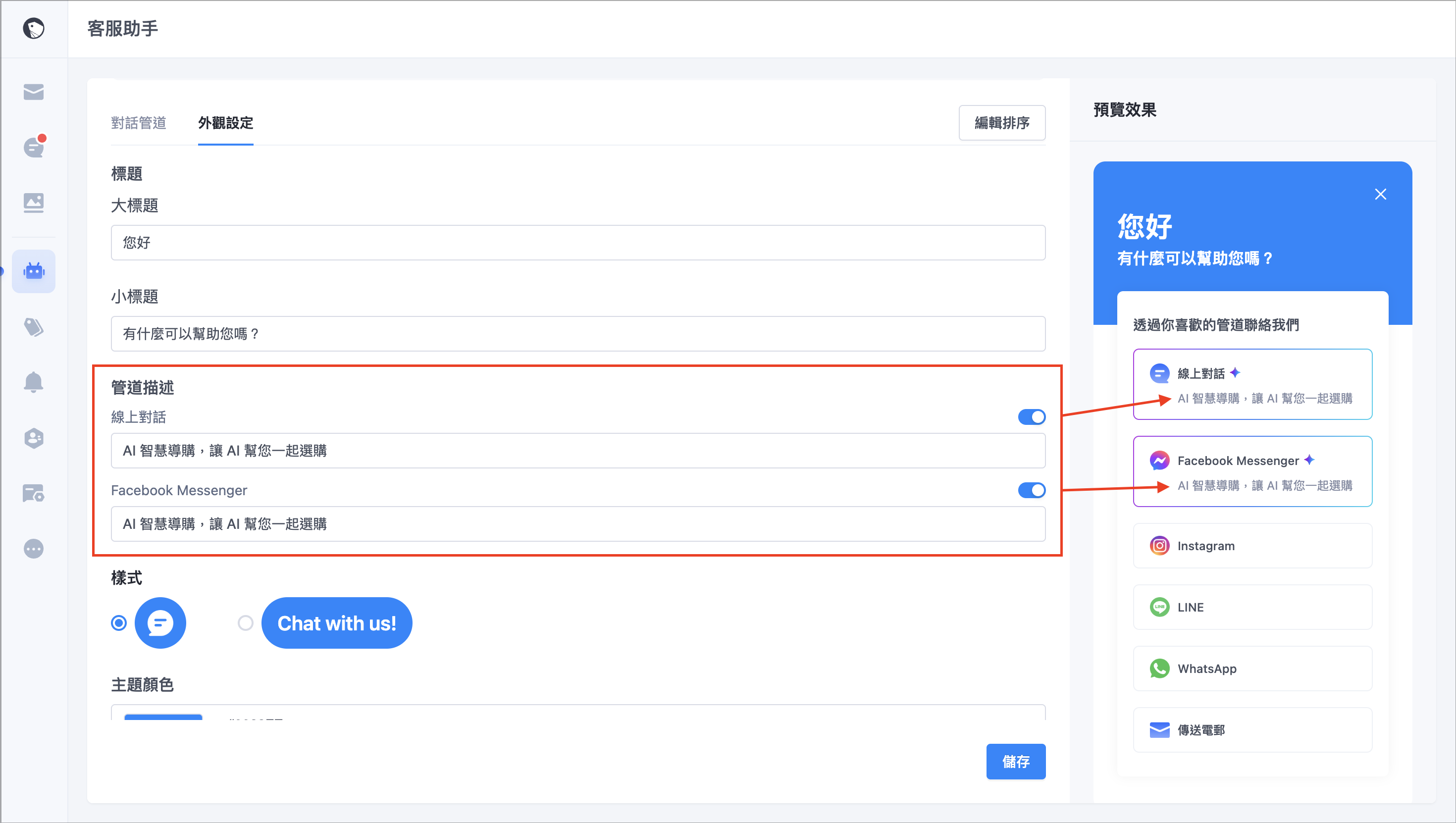The width and height of the screenshot is (1456, 823).
Task: Click the LINE icon in preview
Action: [x=1159, y=607]
